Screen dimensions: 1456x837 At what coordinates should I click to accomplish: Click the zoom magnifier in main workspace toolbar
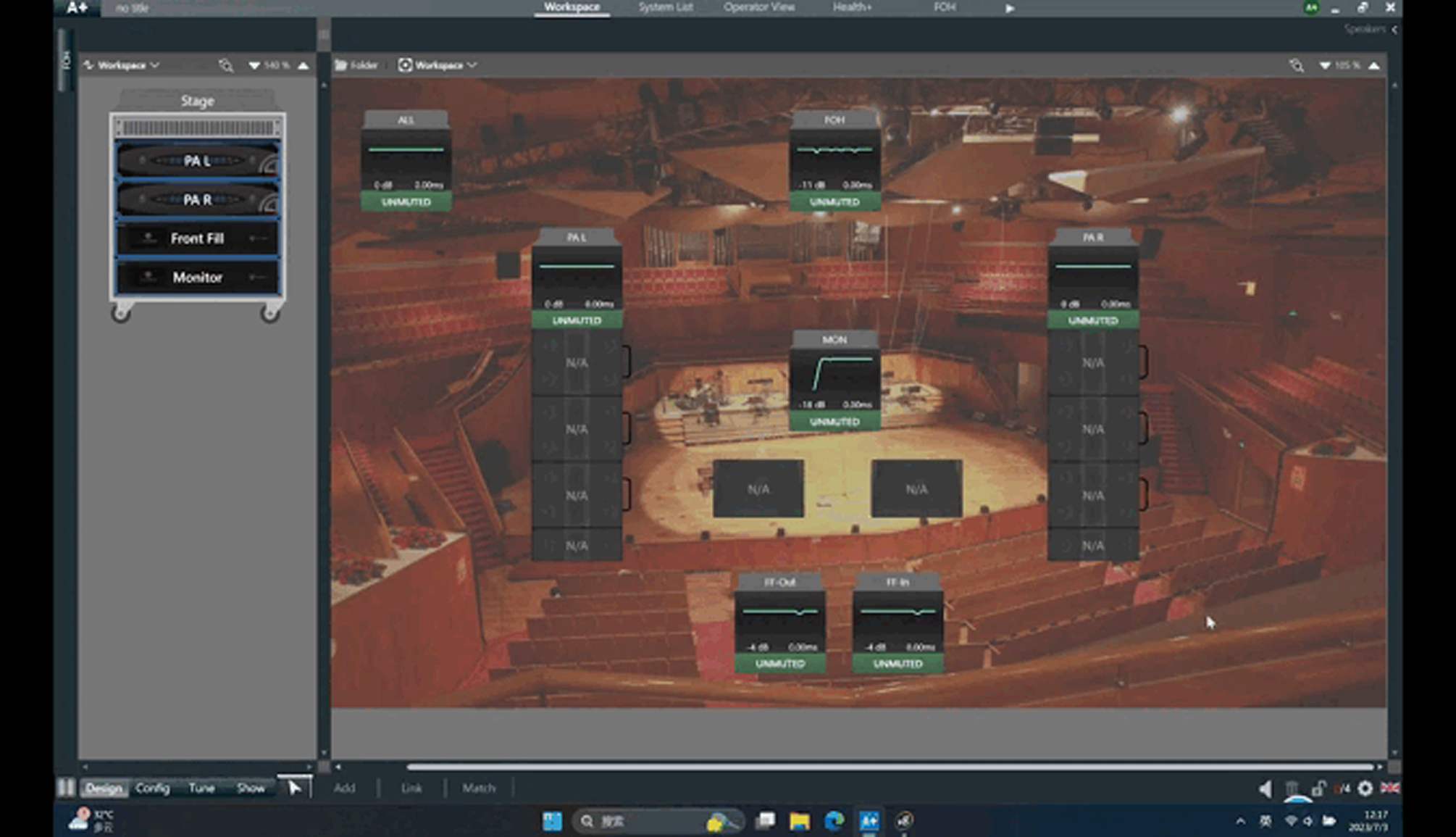[x=1297, y=66]
